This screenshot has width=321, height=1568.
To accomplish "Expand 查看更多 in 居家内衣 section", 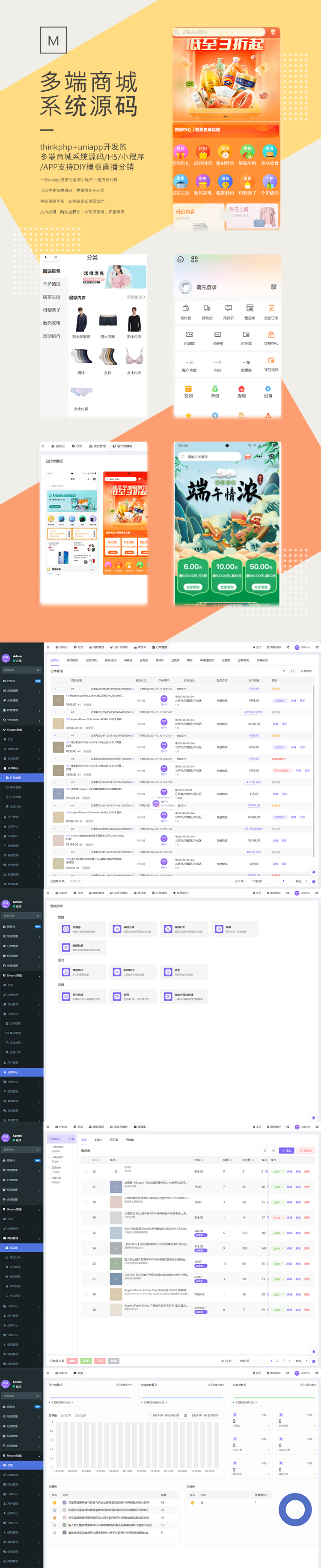I will [136, 298].
